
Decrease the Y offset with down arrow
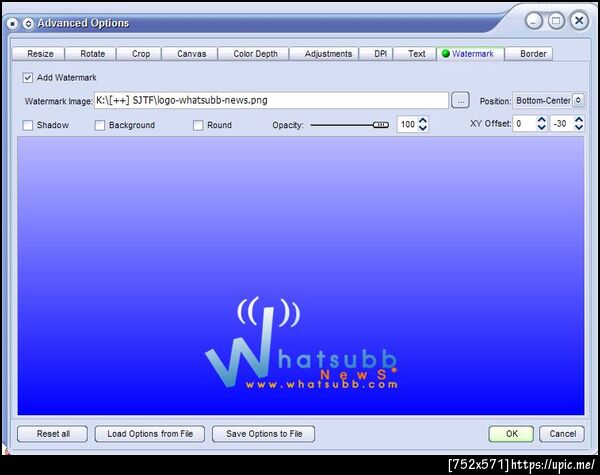579,127
